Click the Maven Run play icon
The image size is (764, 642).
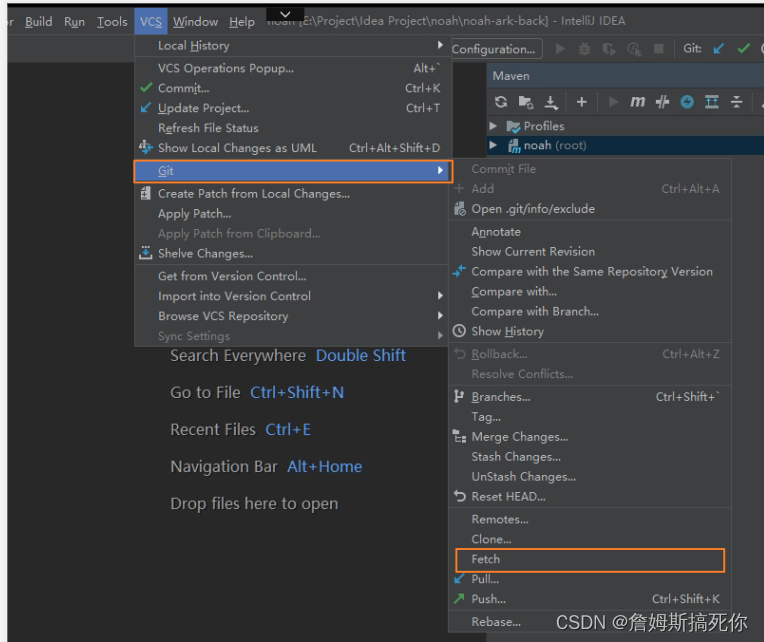coord(613,102)
